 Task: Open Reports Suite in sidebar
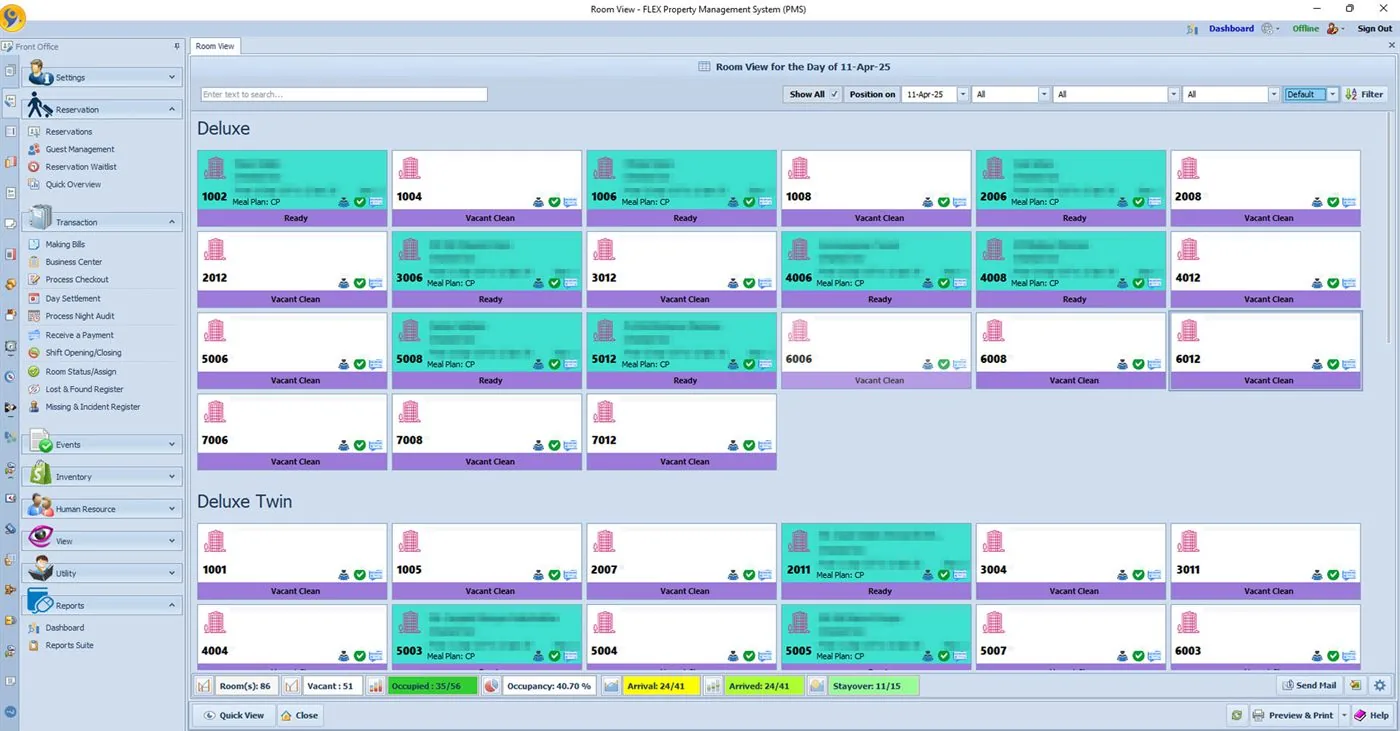69,645
